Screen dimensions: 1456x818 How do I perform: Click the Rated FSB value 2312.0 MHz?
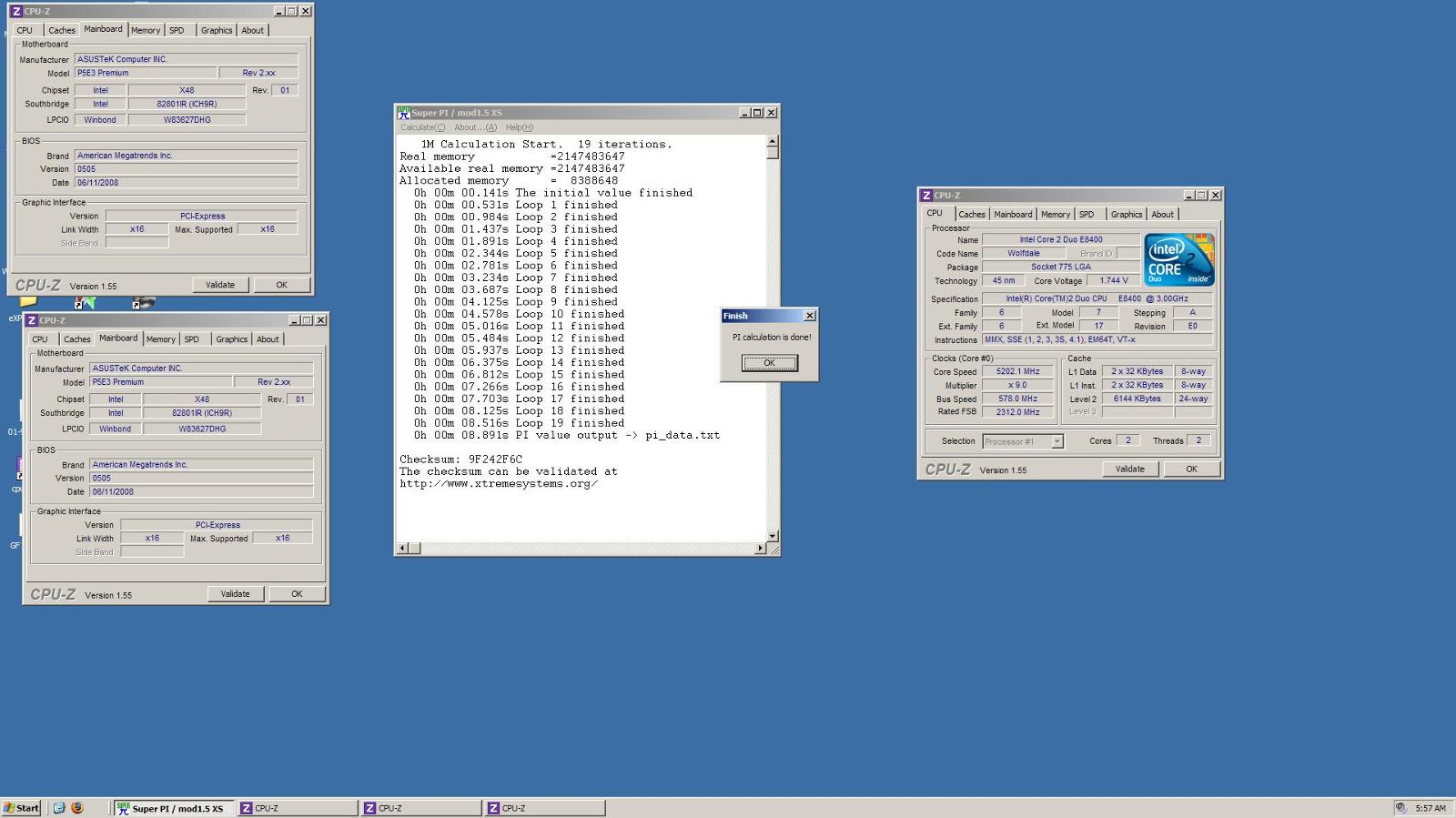coord(1017,412)
